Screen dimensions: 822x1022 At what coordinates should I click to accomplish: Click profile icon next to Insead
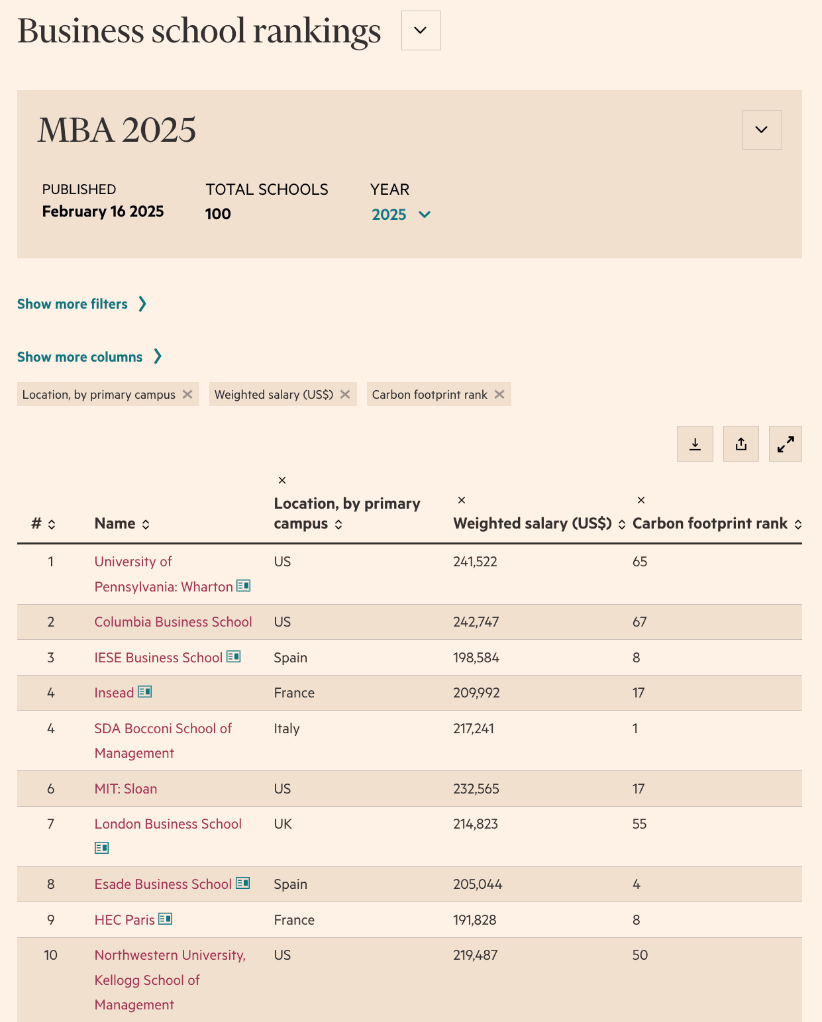coord(145,692)
